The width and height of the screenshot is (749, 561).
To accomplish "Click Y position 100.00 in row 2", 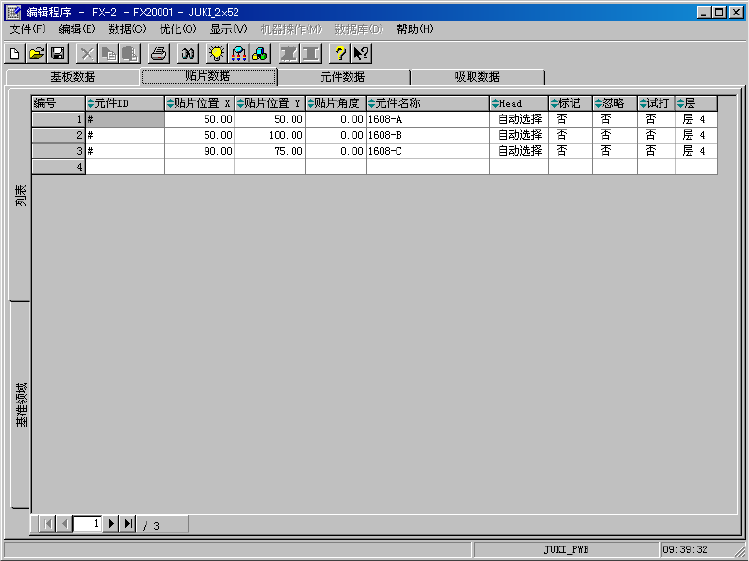I will (x=270, y=135).
